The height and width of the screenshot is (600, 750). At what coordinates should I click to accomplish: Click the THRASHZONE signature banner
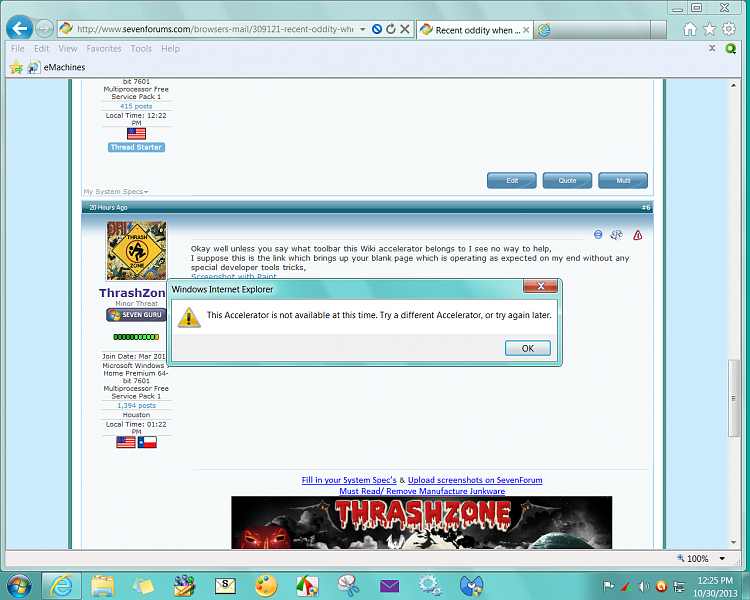tap(421, 522)
